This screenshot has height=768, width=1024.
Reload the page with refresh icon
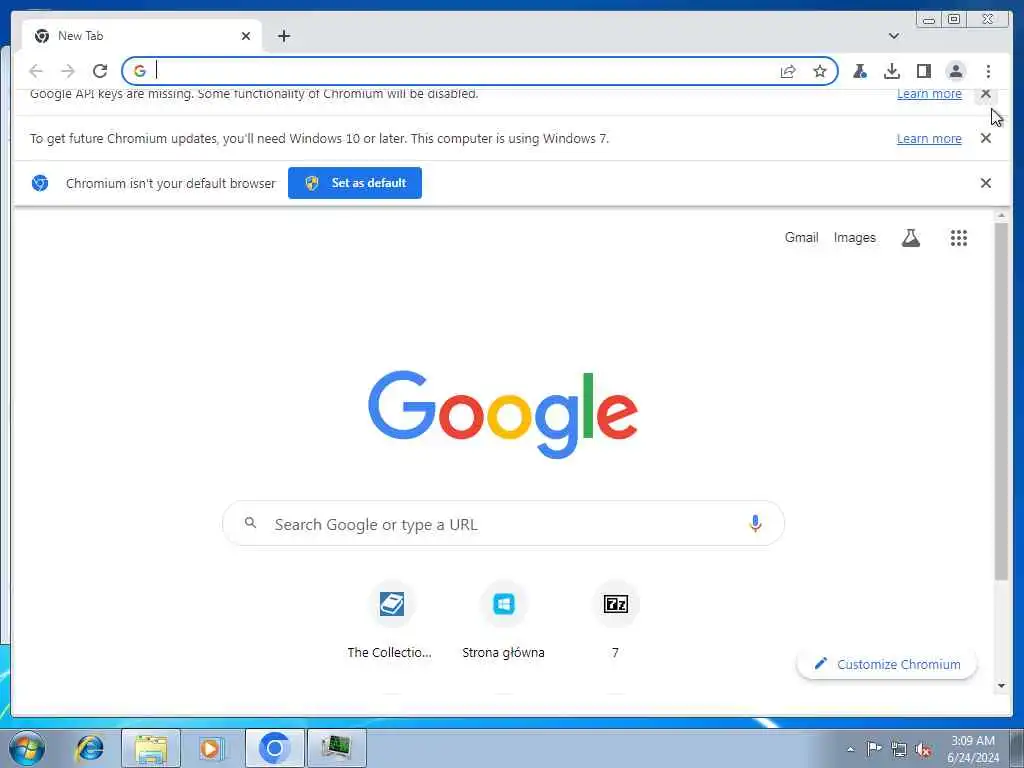pyautogui.click(x=100, y=71)
